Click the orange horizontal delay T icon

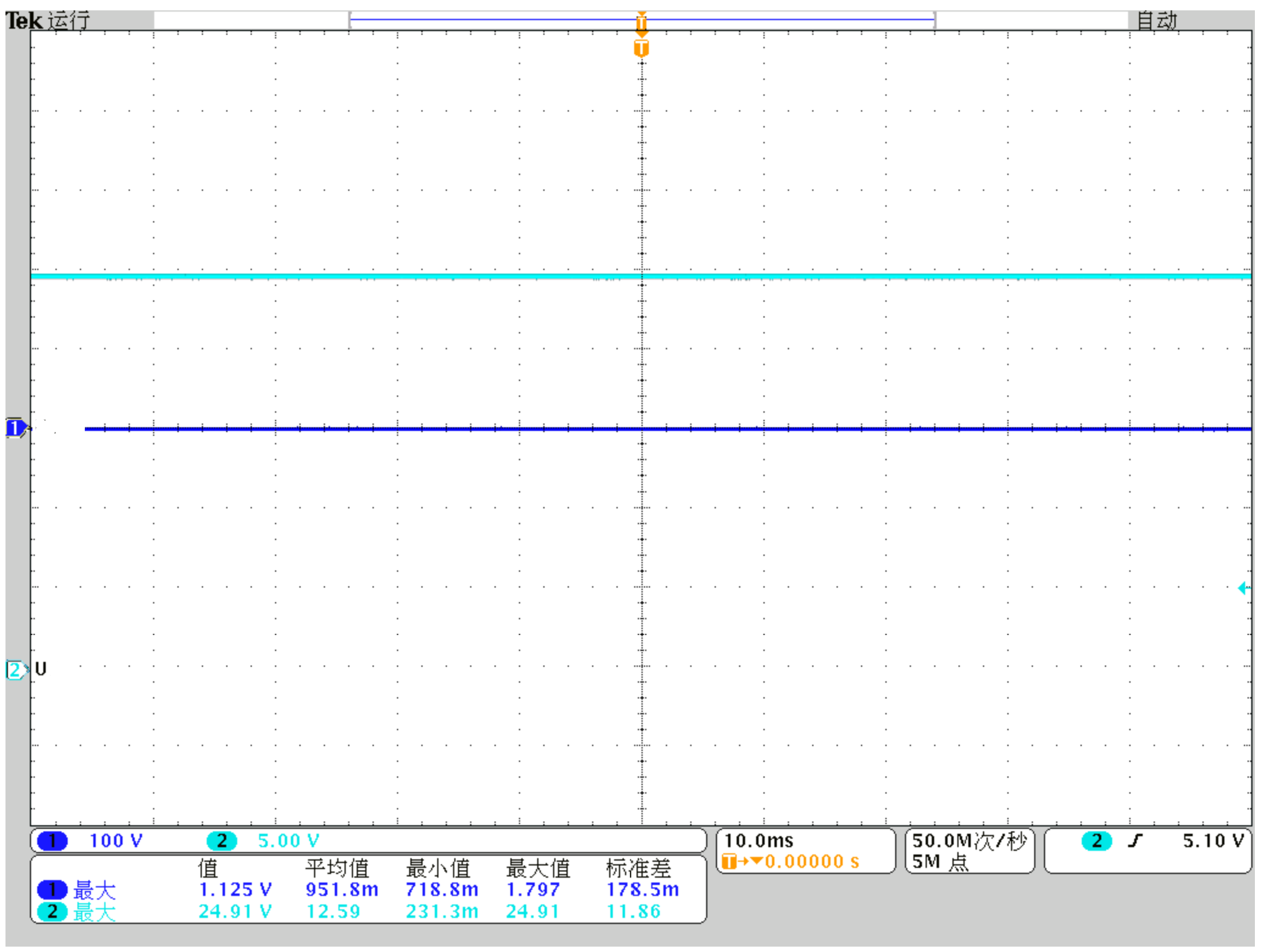point(729,861)
